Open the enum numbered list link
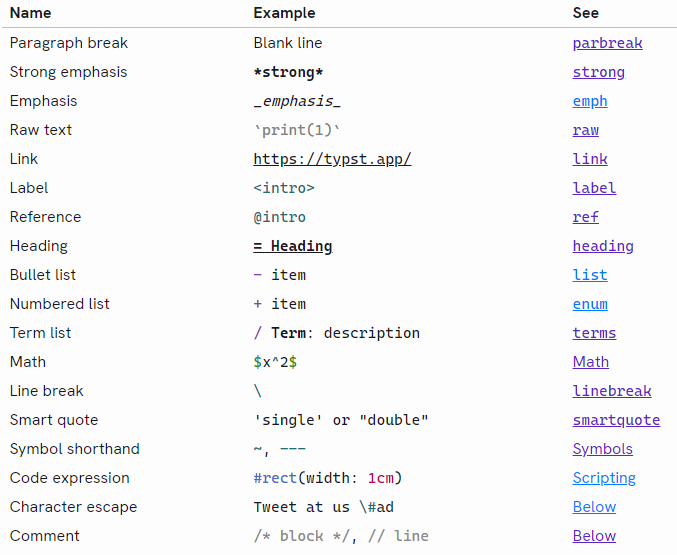The height and width of the screenshot is (555, 677). pos(590,304)
